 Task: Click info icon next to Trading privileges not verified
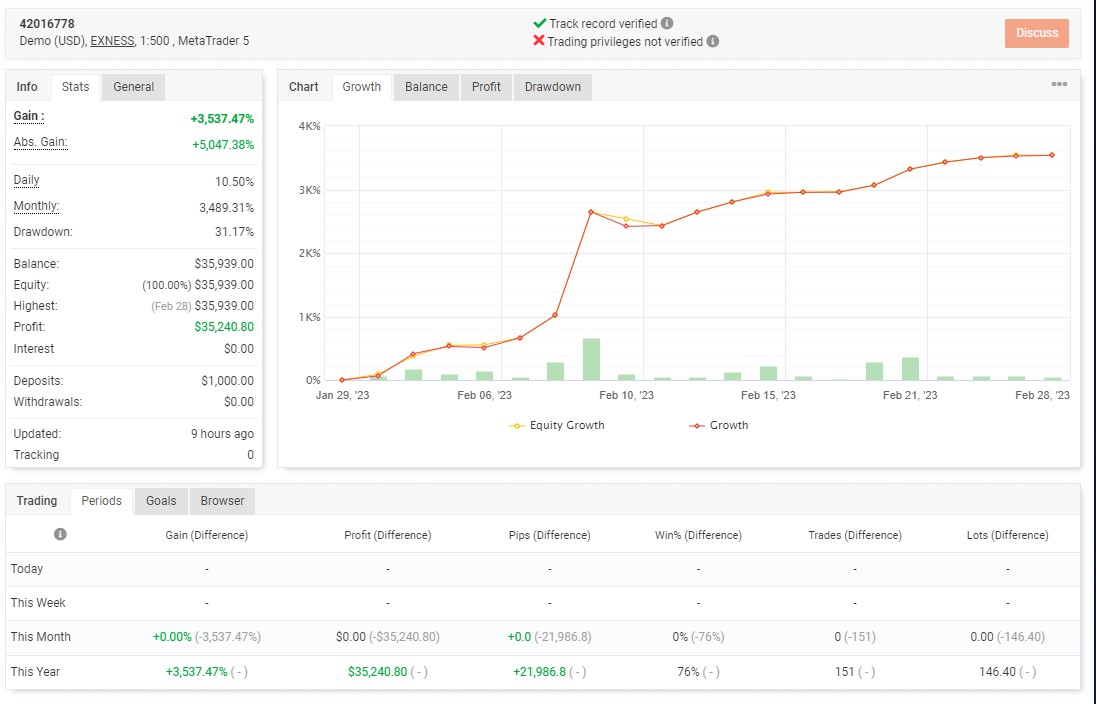[712, 41]
